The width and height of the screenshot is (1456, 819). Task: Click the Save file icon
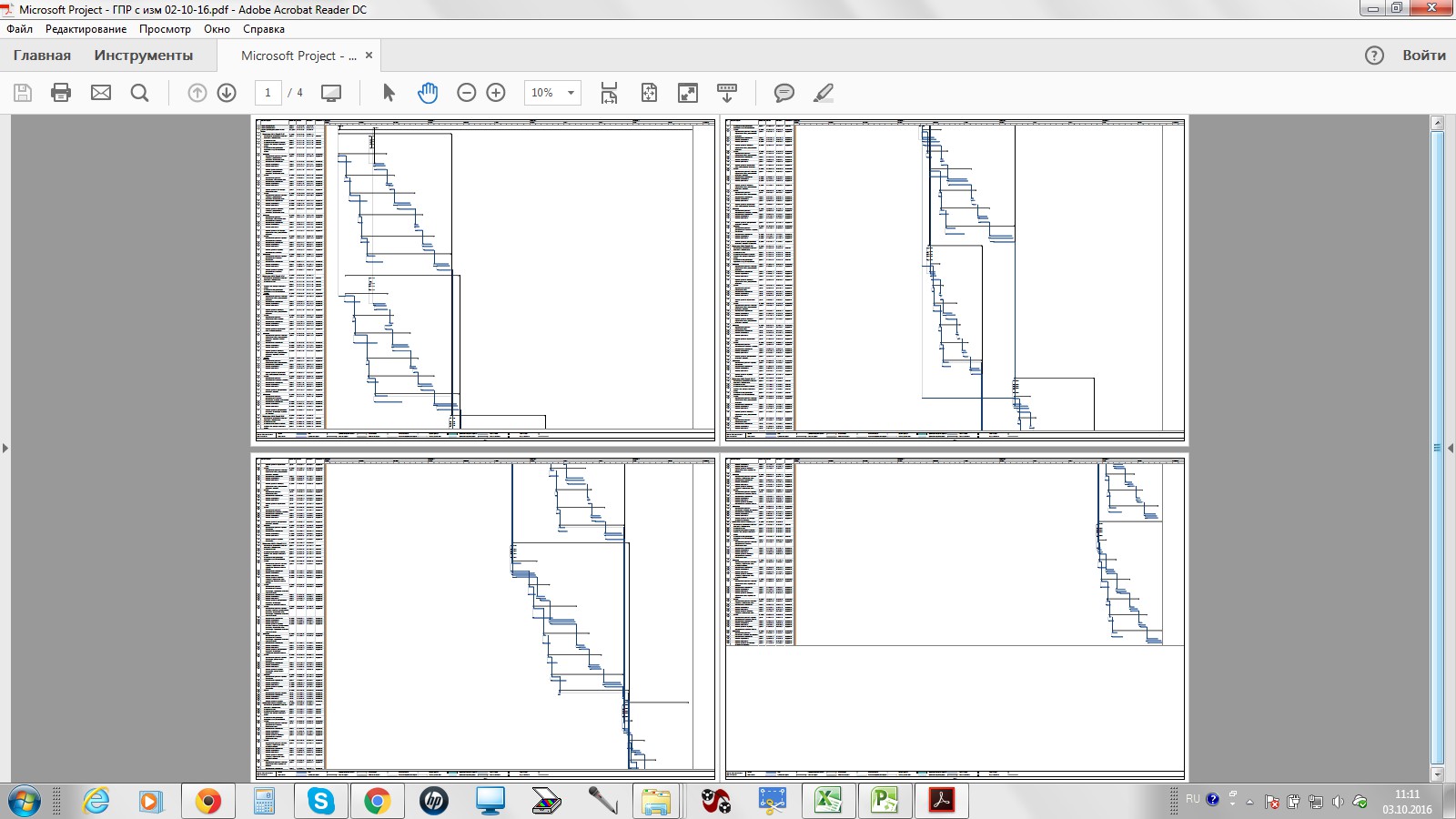pyautogui.click(x=23, y=93)
